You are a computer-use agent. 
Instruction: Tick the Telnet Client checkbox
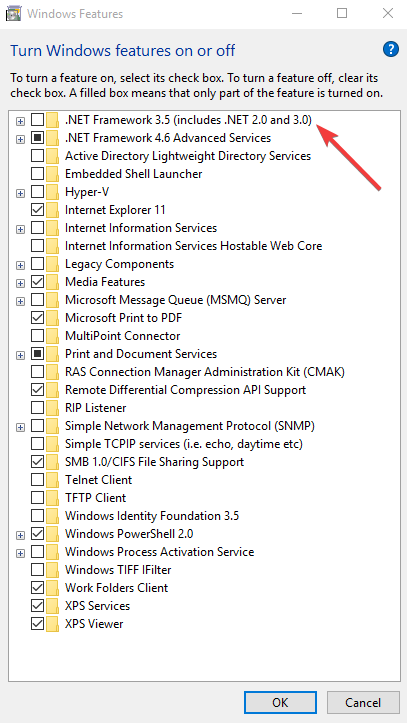click(x=37, y=480)
